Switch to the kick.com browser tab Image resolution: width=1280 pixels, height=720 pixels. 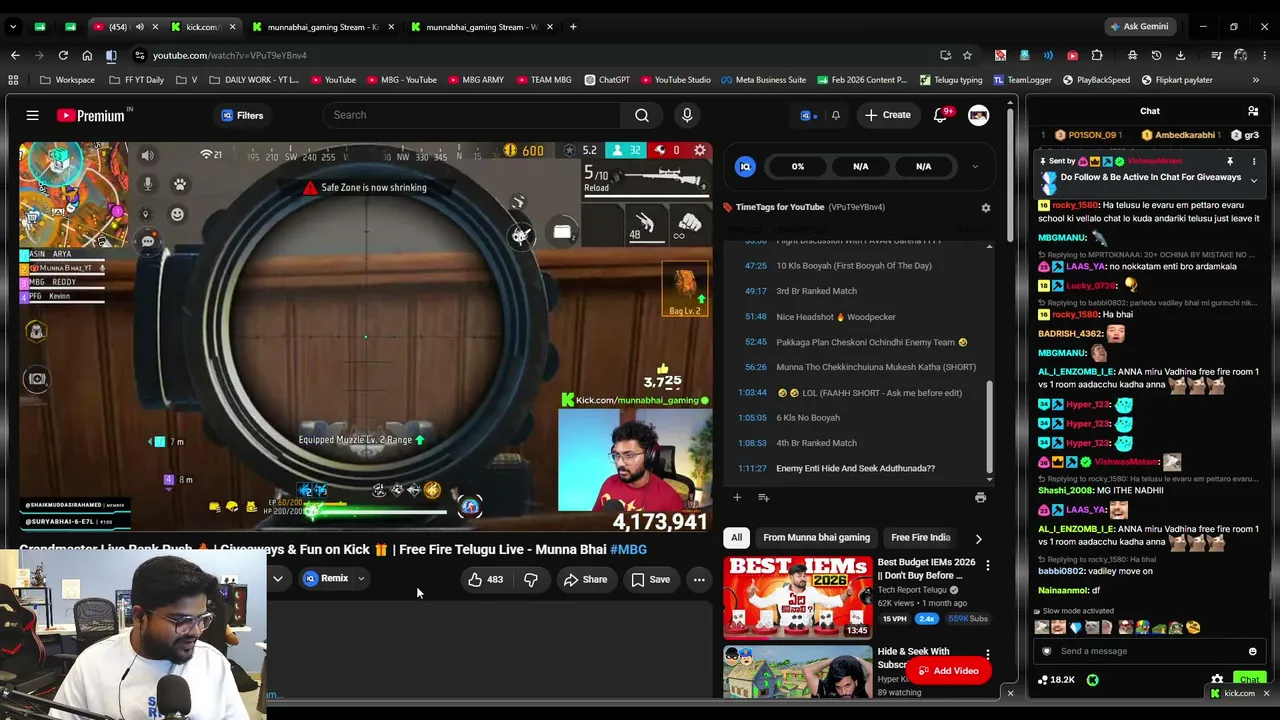204,27
